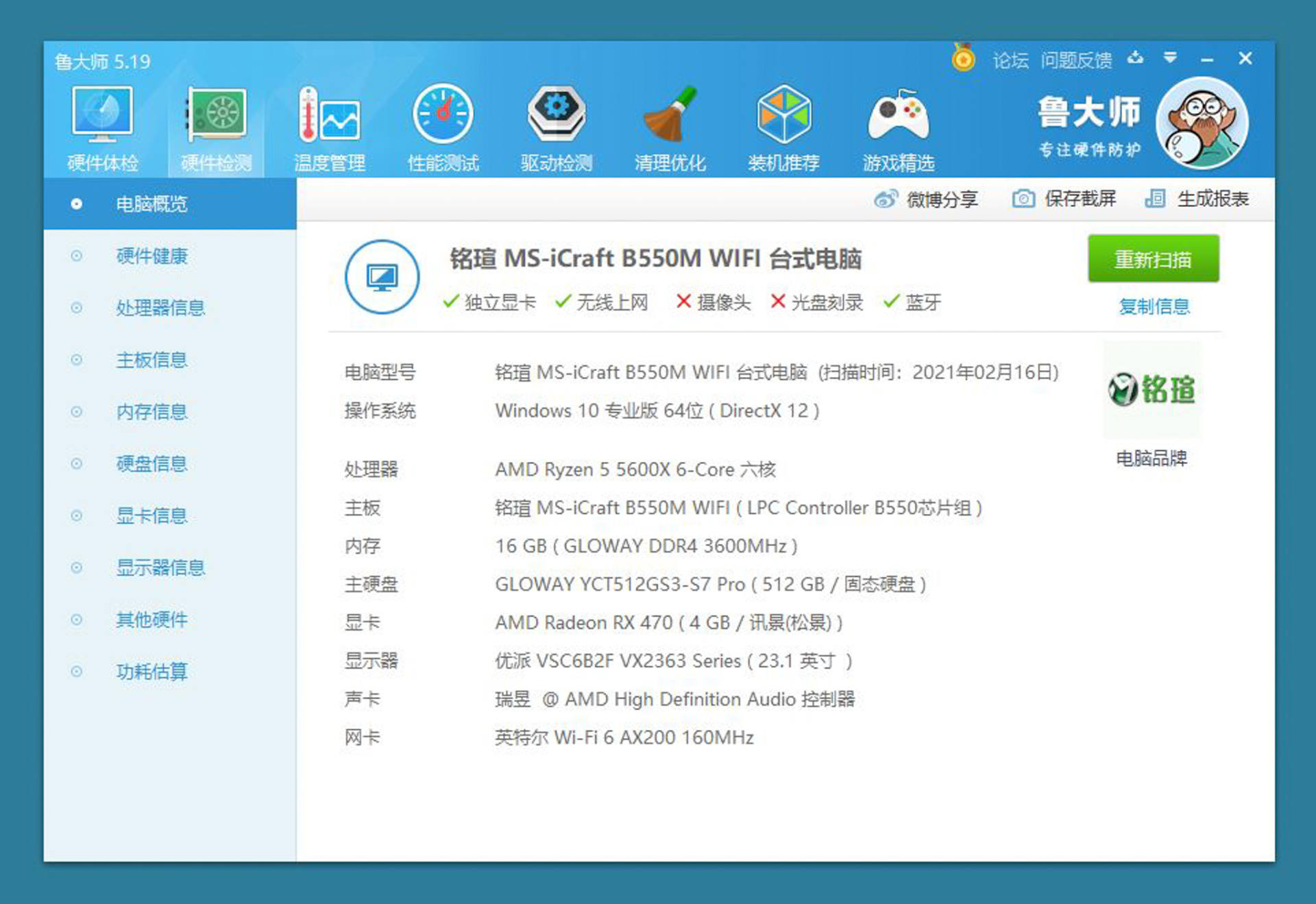
Task: Click 复制信息 copy info link
Action: (1154, 306)
